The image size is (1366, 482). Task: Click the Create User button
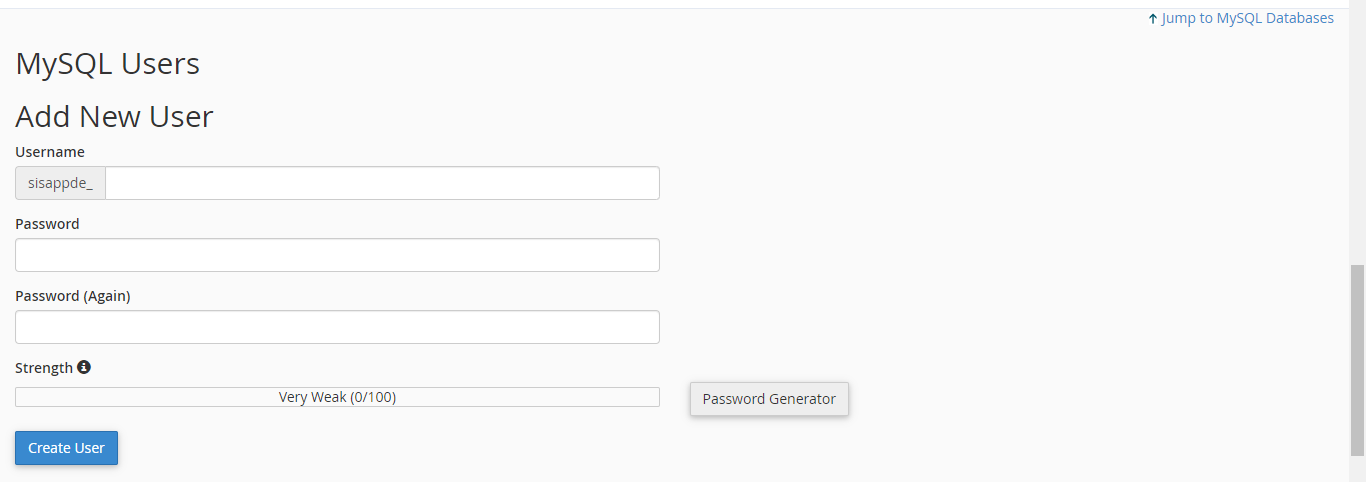(x=66, y=448)
